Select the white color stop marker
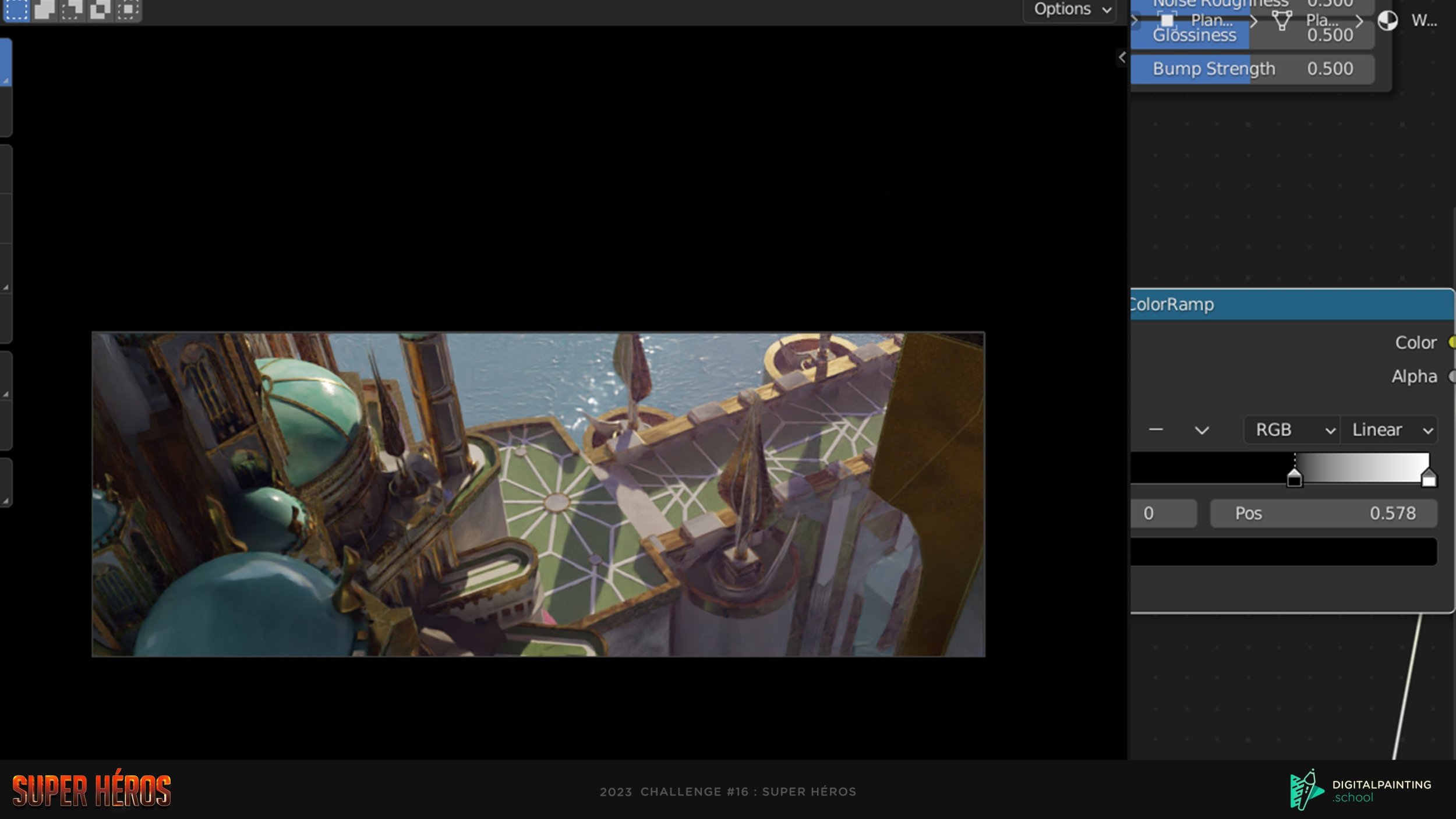The width and height of the screenshot is (1456, 819). [1429, 480]
